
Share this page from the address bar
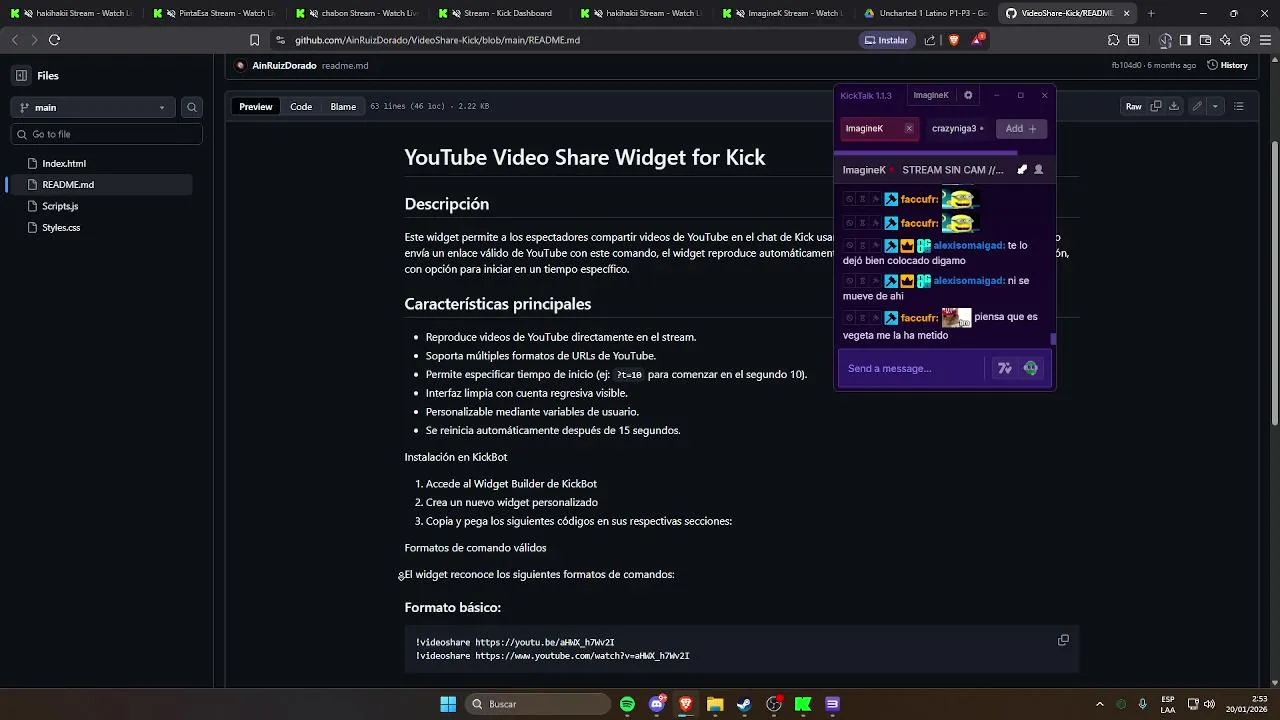pyautogui.click(x=930, y=40)
